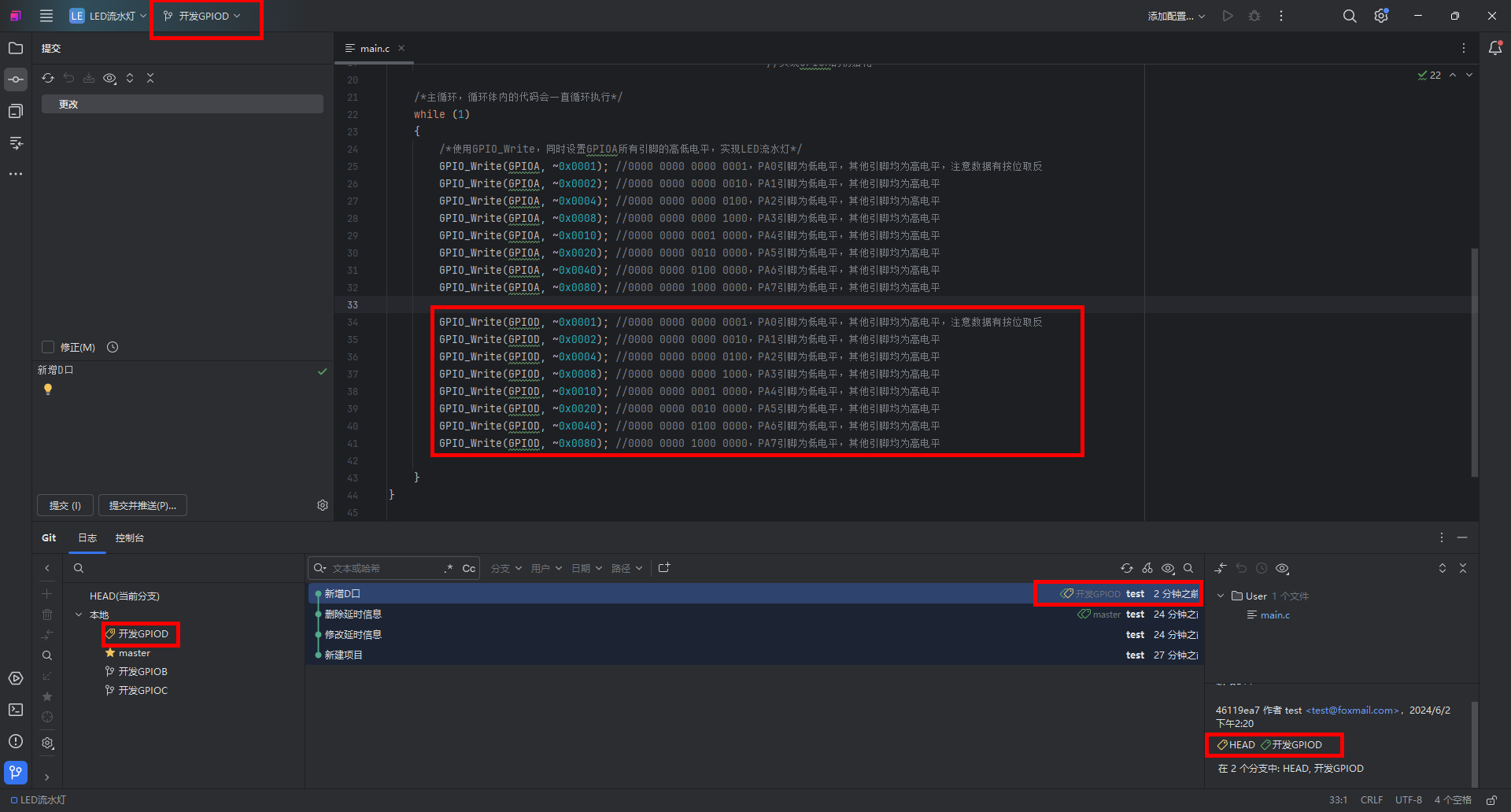Click the refresh changes icon in the commit panel

[x=48, y=78]
